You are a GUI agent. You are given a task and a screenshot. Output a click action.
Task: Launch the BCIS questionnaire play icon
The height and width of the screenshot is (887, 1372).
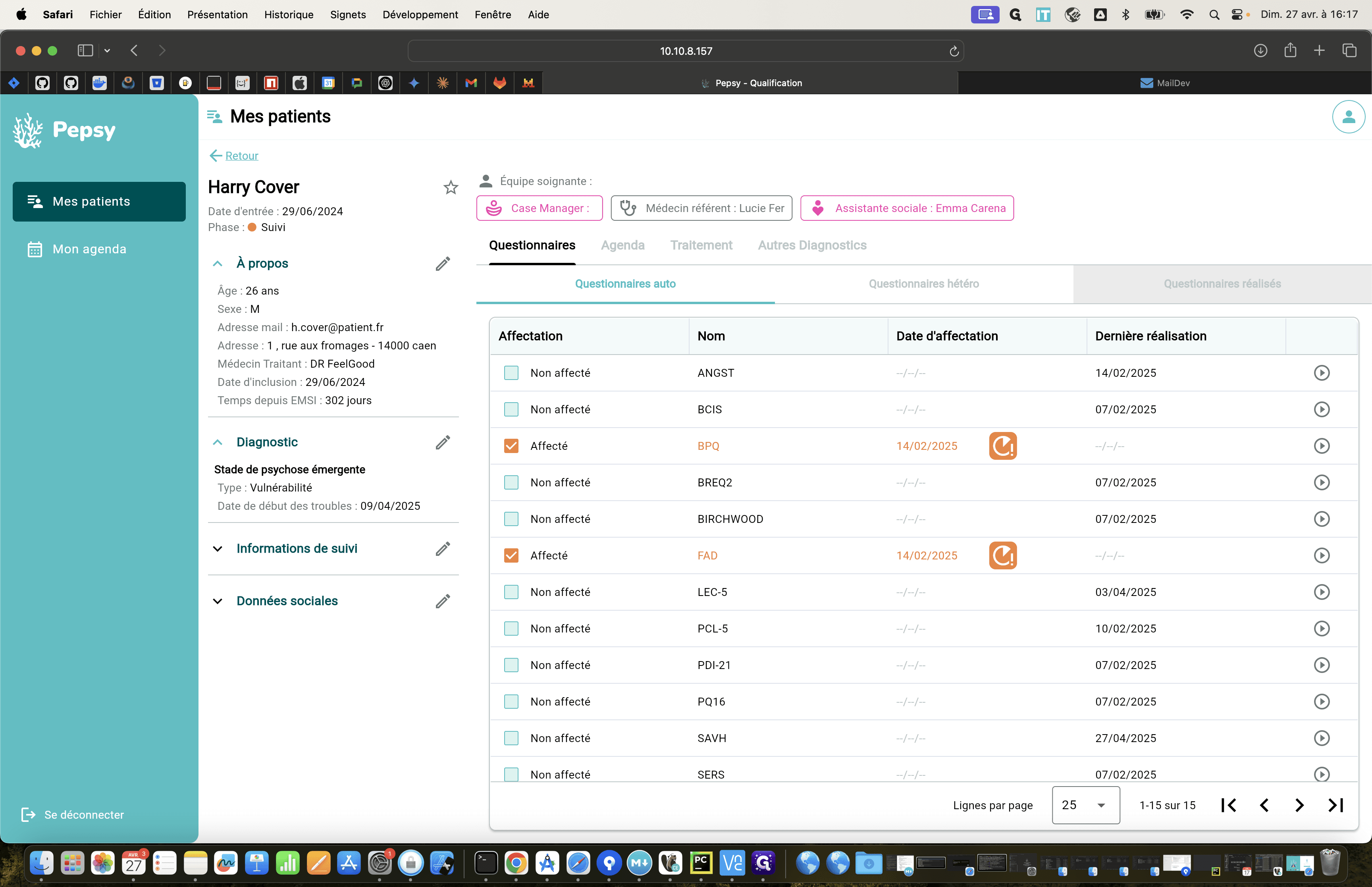coord(1322,409)
